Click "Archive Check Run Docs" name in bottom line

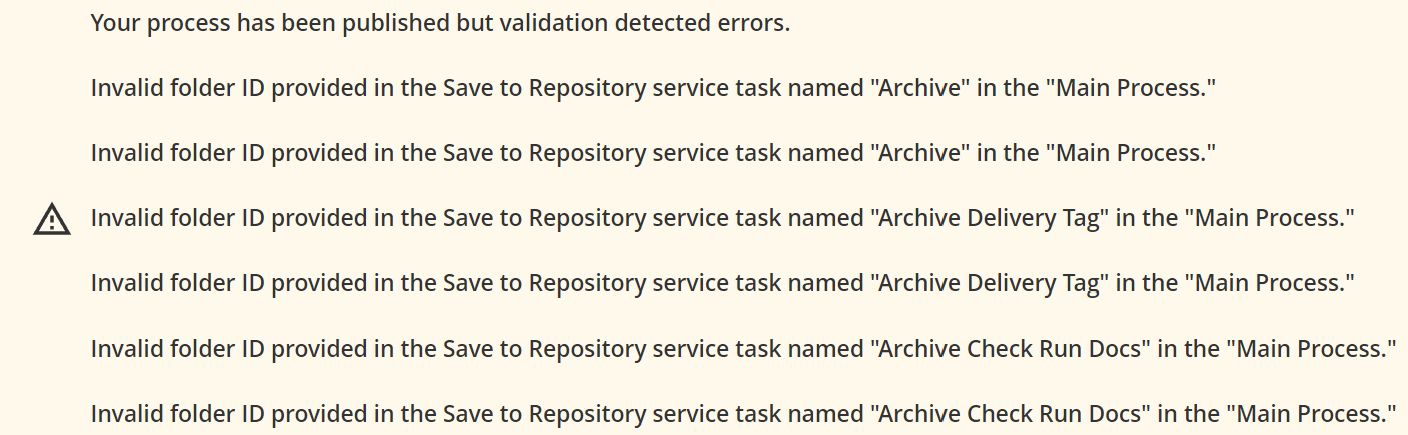tap(1011, 413)
